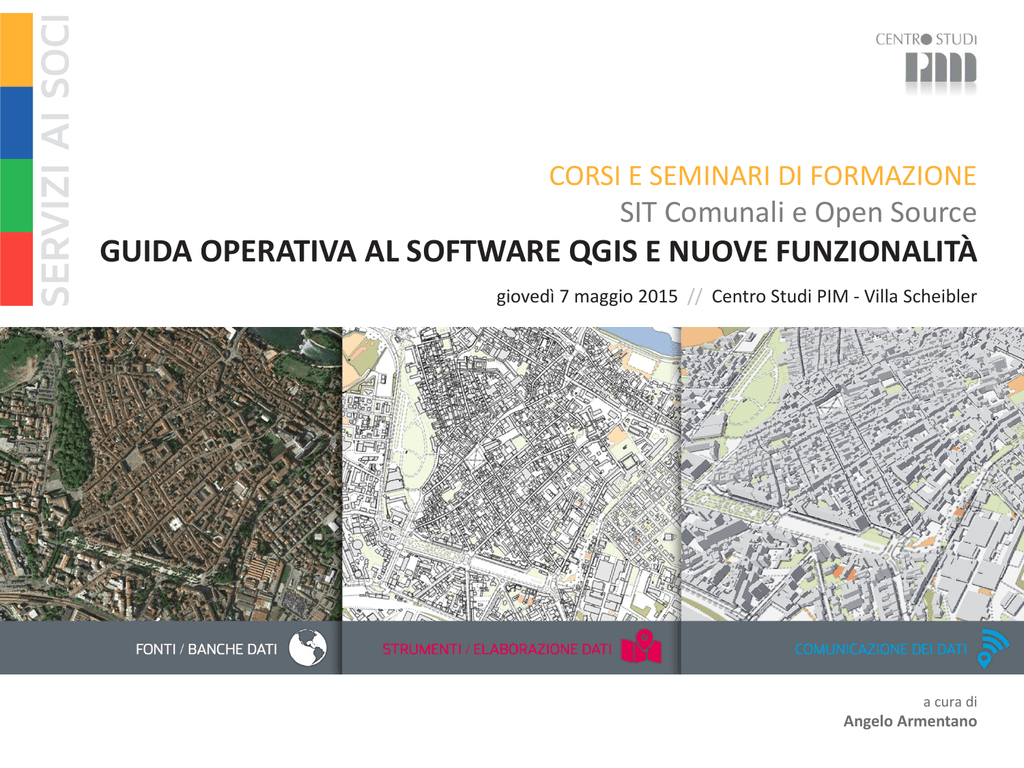The height and width of the screenshot is (768, 1024).
Task: Click 'Centro Studi PIM - Villa Scheibler' text
Action: point(844,296)
